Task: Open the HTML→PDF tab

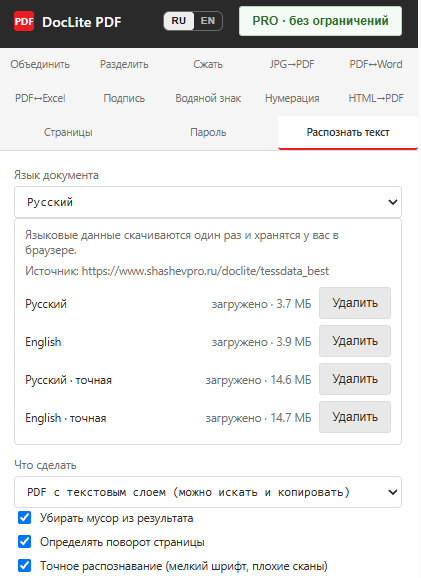Action: [376, 98]
